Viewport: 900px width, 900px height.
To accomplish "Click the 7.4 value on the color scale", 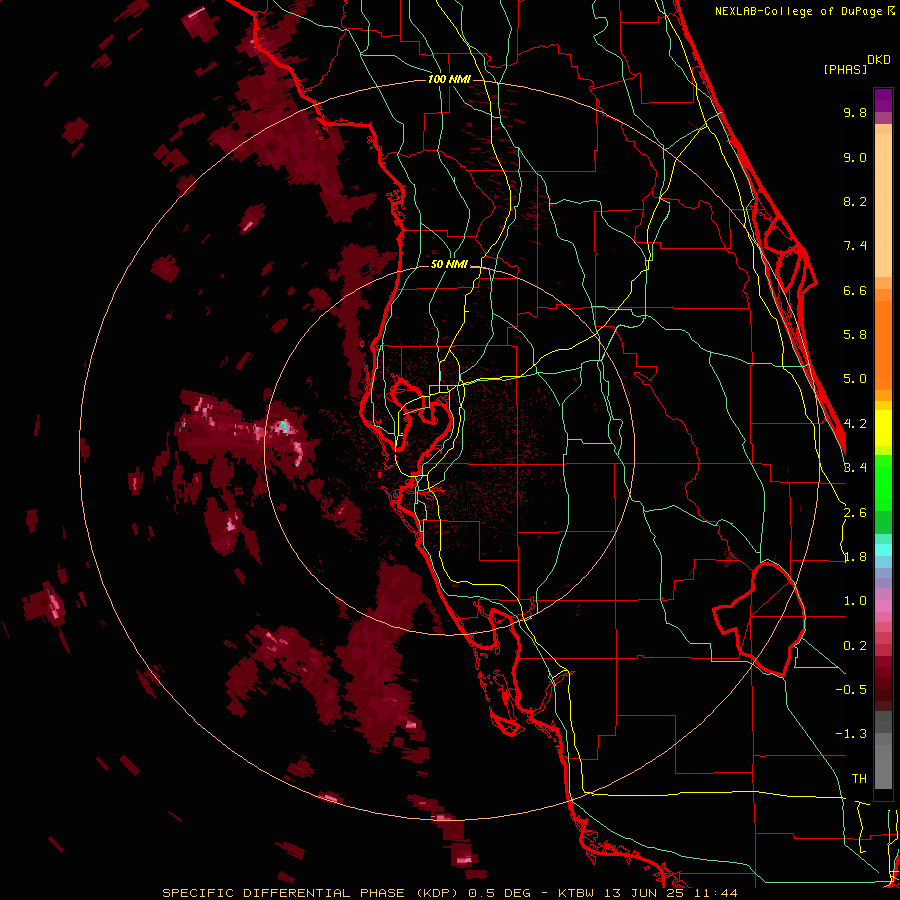I will 855,246.
